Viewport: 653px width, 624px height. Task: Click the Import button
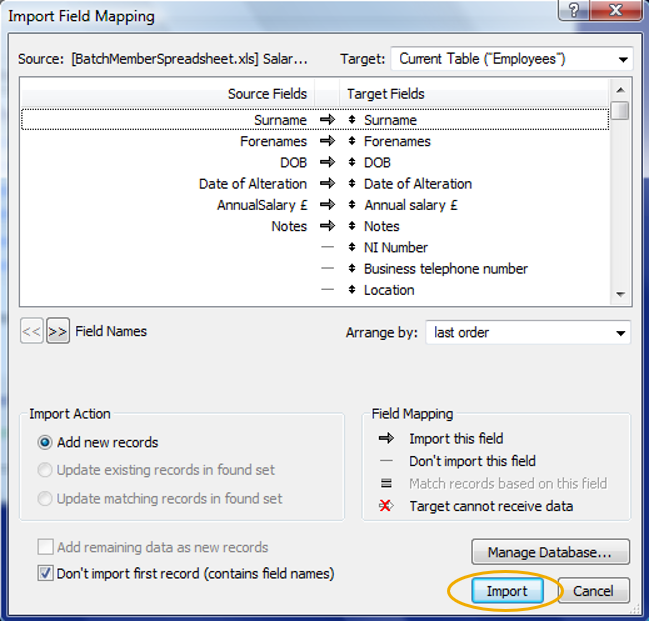506,591
